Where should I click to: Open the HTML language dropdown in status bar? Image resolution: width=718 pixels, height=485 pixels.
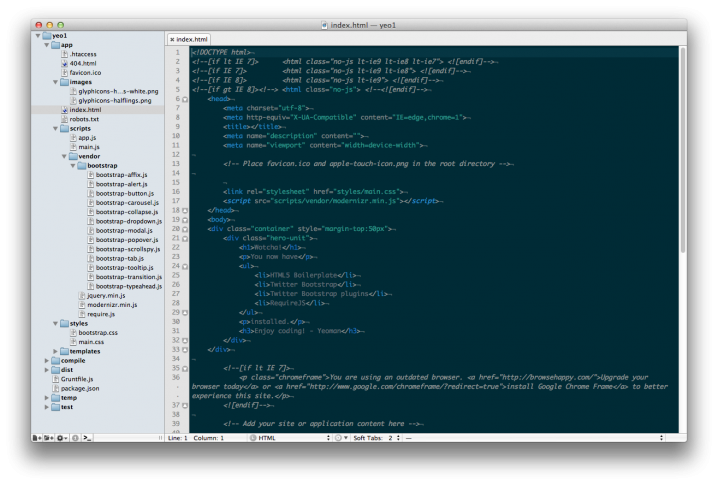pyautogui.click(x=290, y=438)
